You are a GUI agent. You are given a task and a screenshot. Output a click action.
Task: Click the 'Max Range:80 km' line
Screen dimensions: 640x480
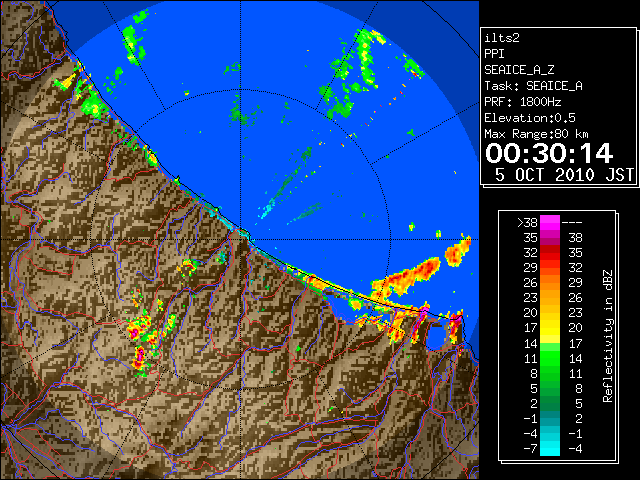tap(536, 134)
